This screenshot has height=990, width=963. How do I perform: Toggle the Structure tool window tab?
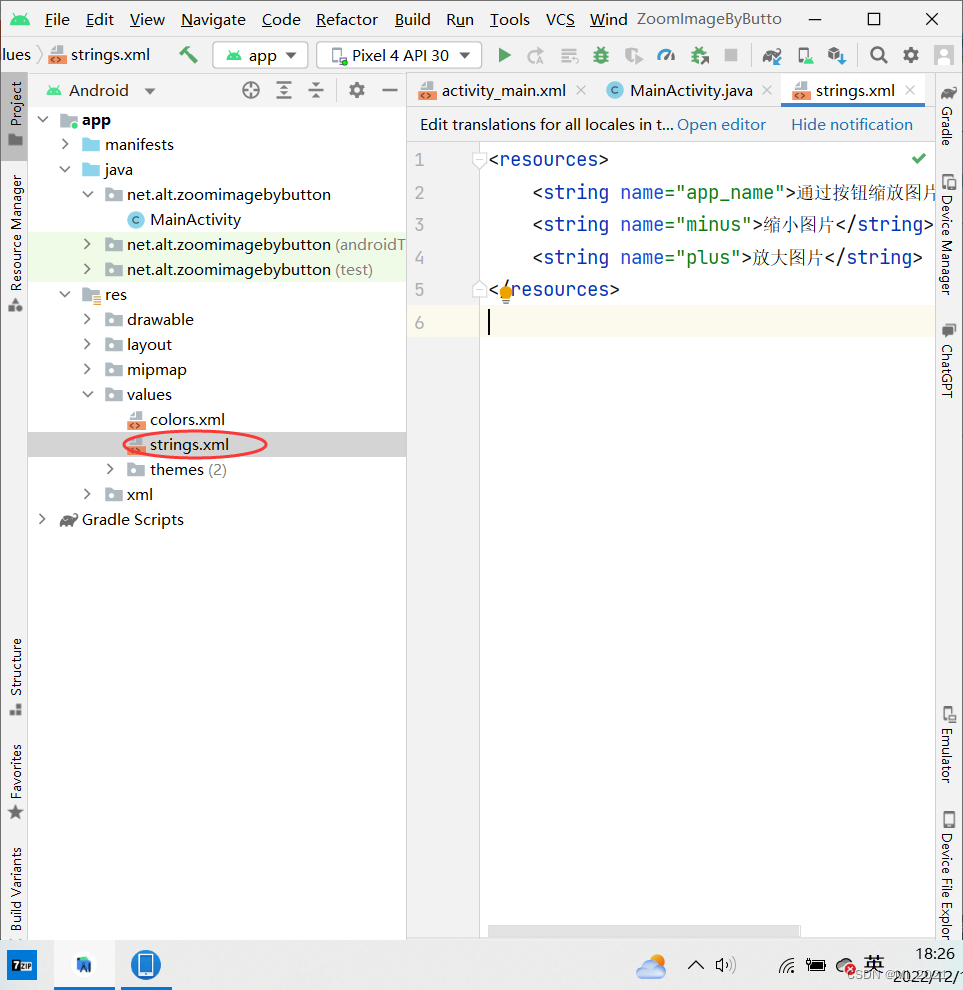point(15,677)
